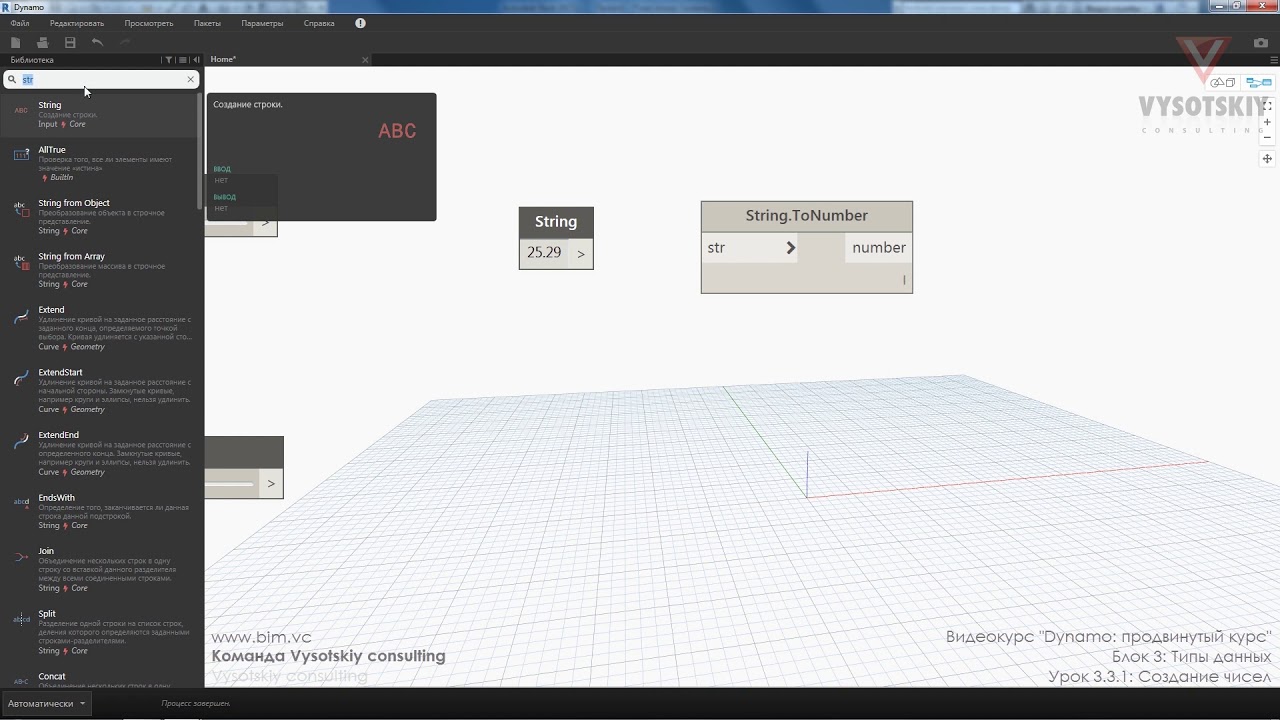Viewport: 1280px width, 720px height.
Task: Select String from Array search result
Action: click(x=100, y=270)
